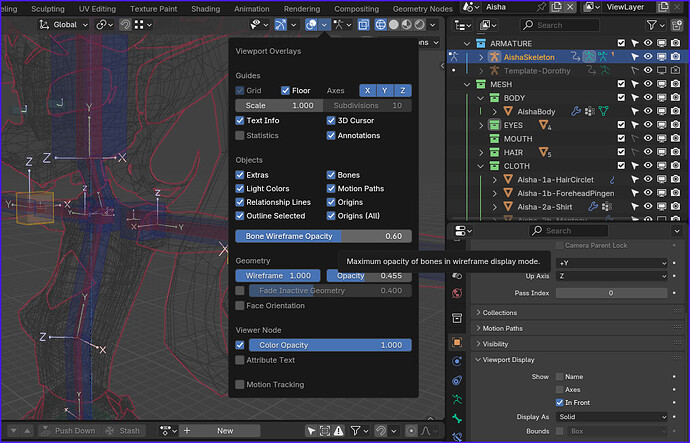Enable X-ray toggle in viewport header

(x=363, y=25)
